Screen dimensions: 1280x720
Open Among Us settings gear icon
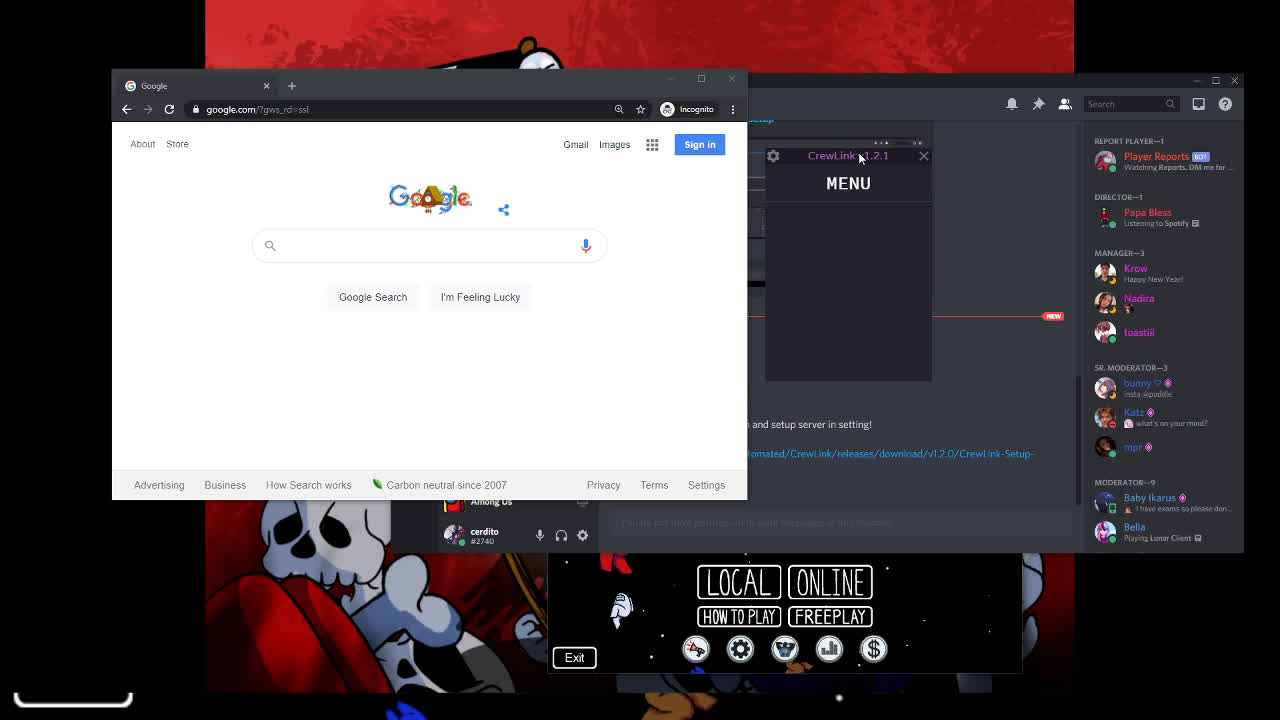[740, 649]
